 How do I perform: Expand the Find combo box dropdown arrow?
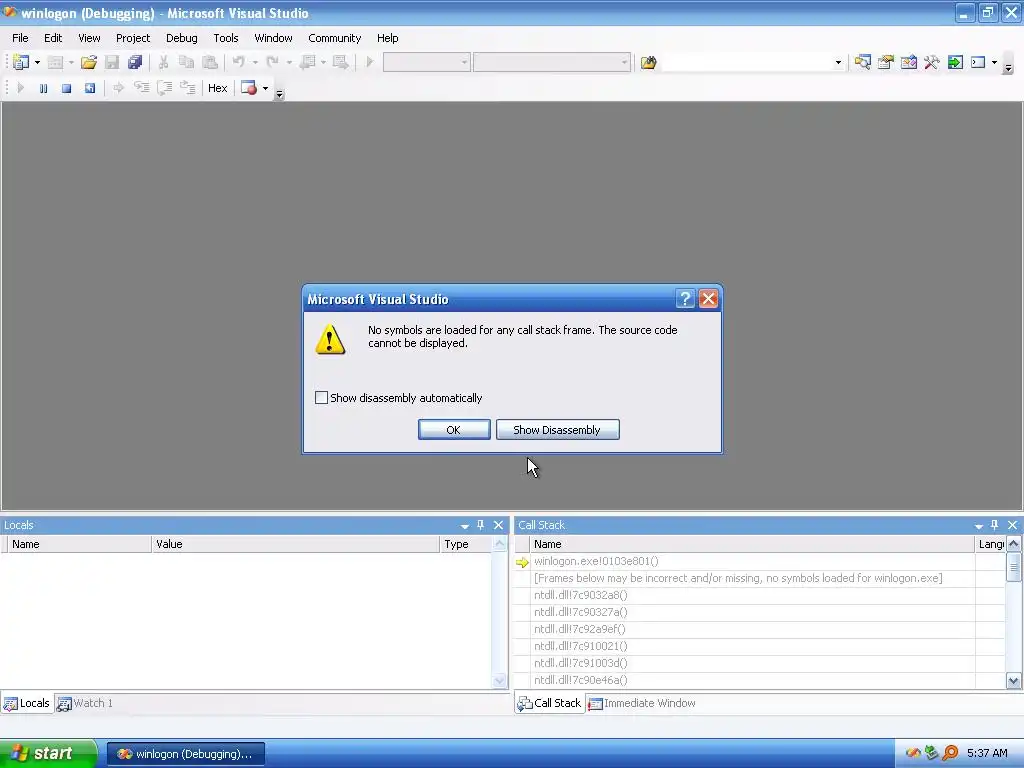click(838, 63)
